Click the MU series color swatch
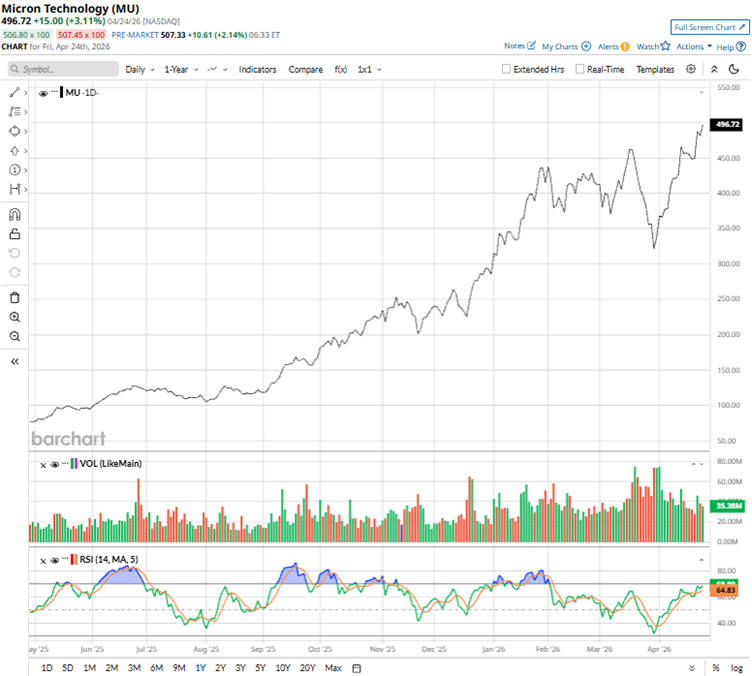The height and width of the screenshot is (676, 752). 61,93
